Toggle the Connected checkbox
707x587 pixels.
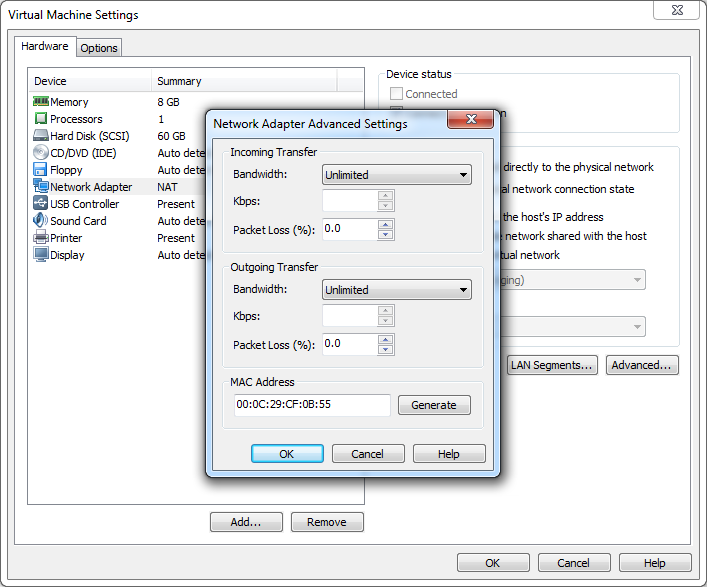click(x=397, y=94)
